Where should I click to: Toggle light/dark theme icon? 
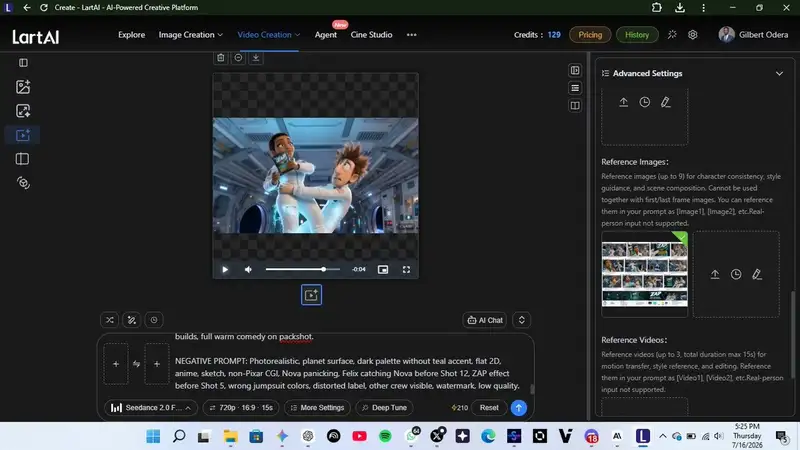click(672, 35)
